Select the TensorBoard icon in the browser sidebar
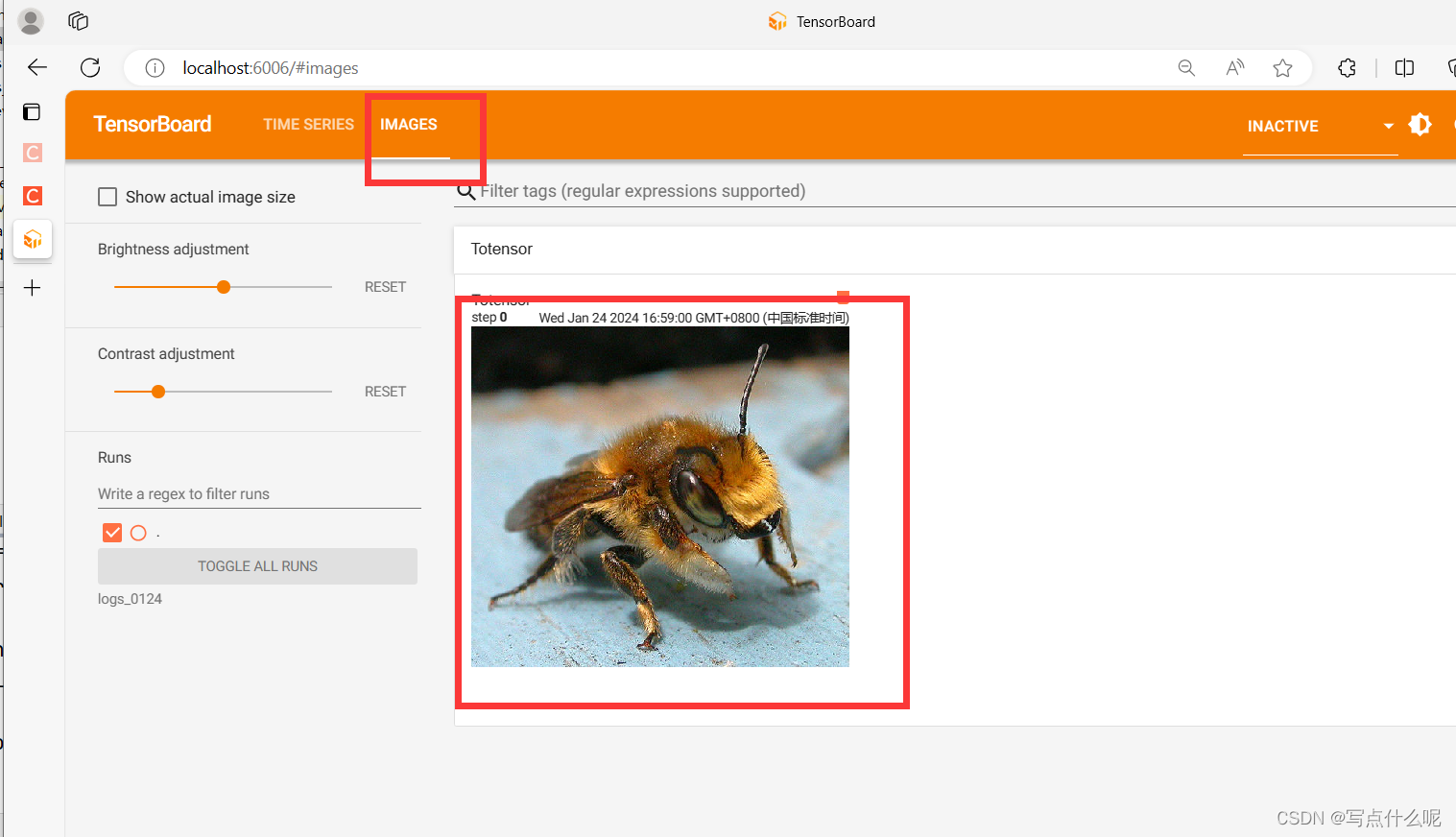 click(x=32, y=239)
